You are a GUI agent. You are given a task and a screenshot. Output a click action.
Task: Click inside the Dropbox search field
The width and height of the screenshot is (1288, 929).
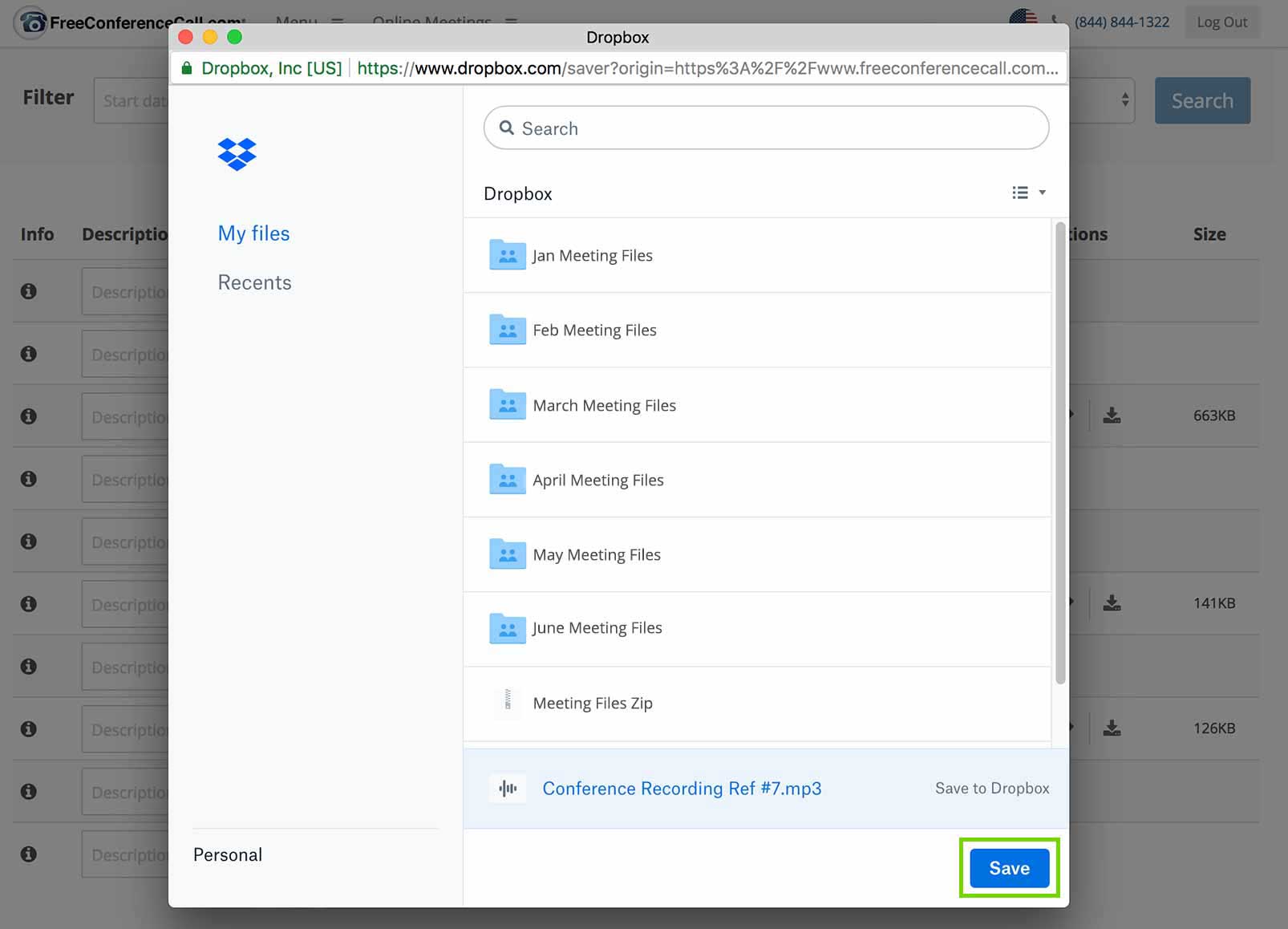722,128
